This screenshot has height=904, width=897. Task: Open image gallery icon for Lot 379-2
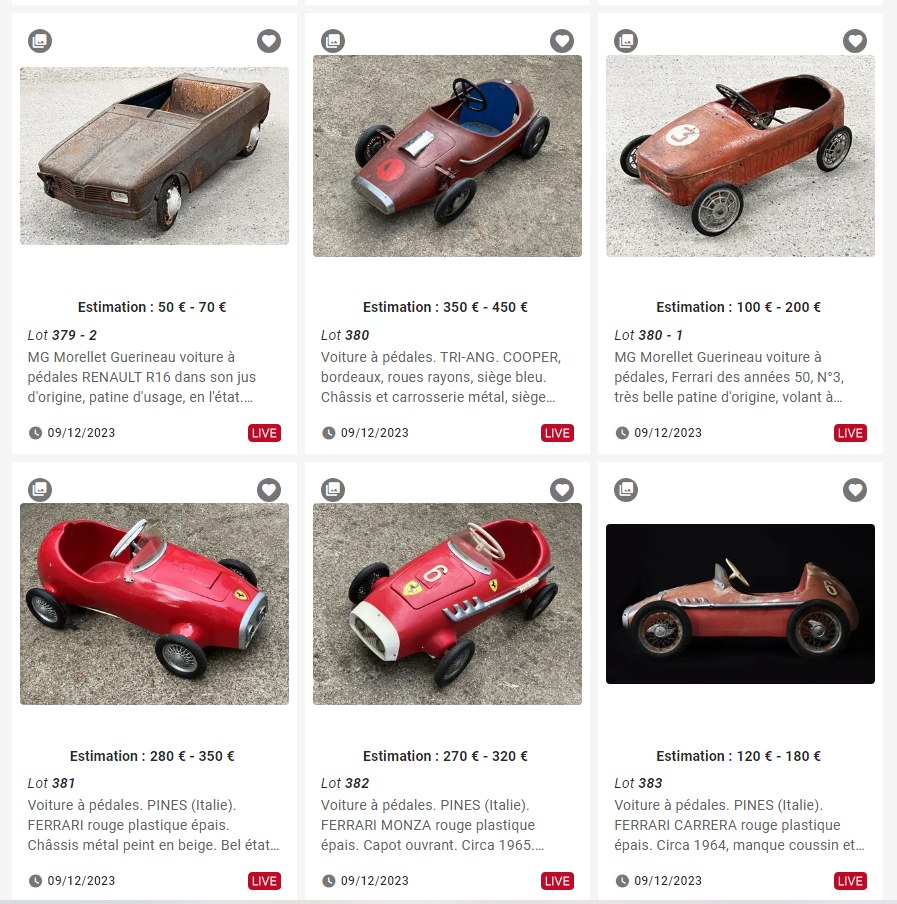point(40,41)
